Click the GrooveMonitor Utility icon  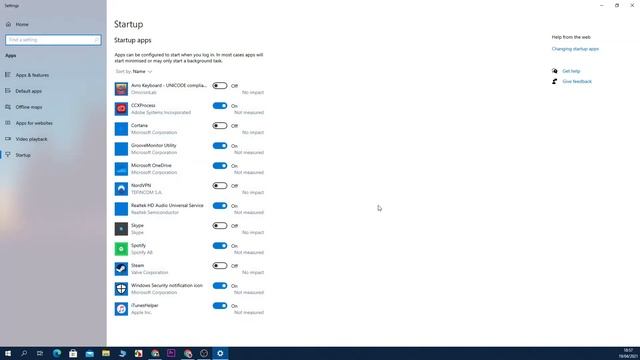tap(121, 149)
